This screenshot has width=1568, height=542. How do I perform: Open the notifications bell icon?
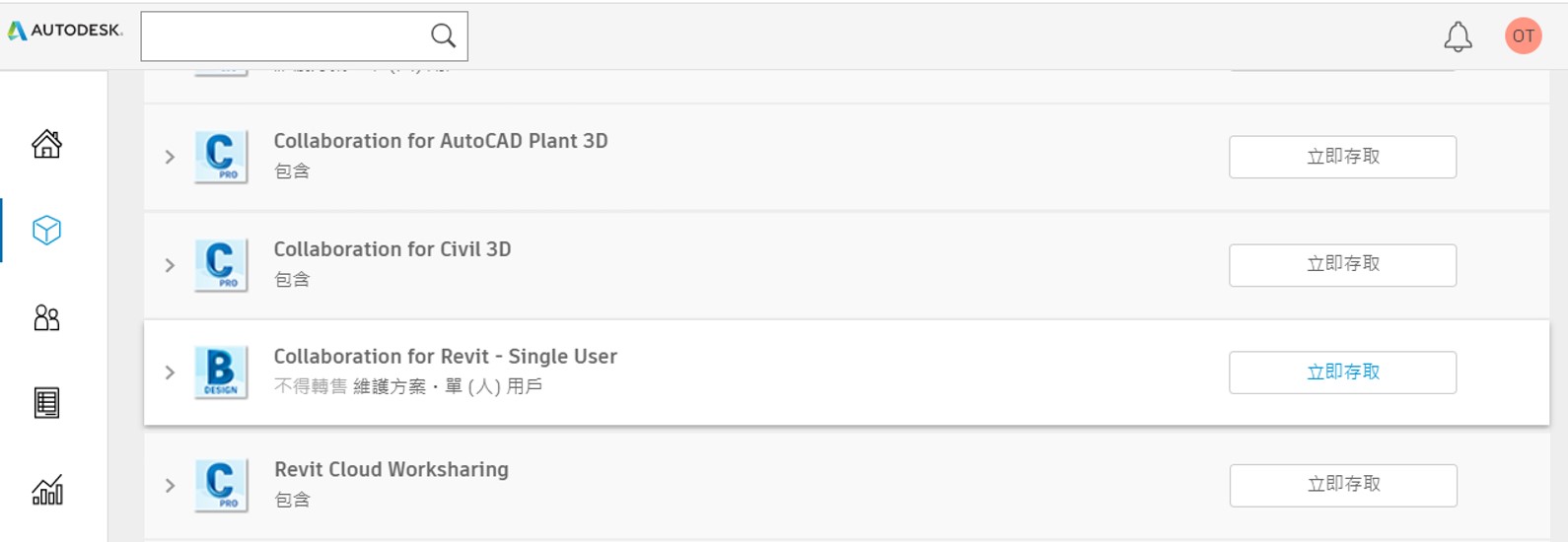[1458, 36]
